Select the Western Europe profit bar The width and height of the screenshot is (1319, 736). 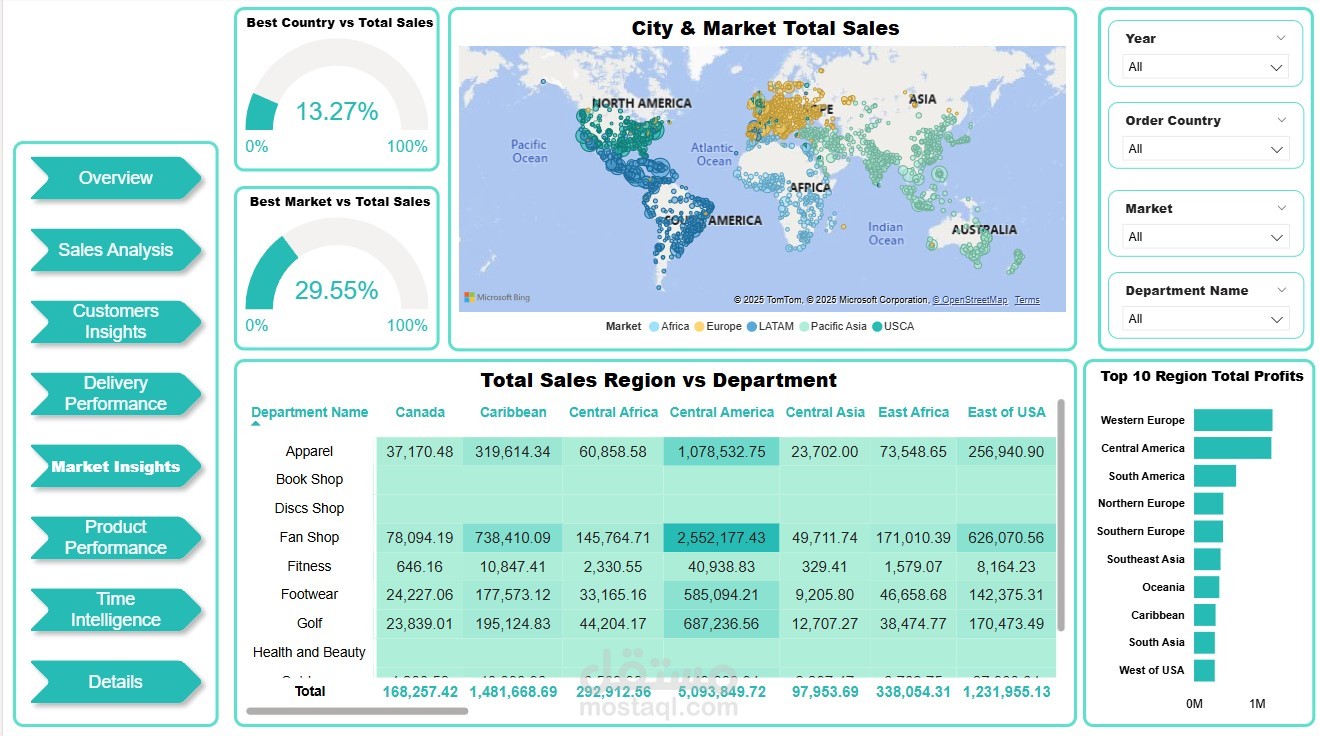coord(1232,420)
